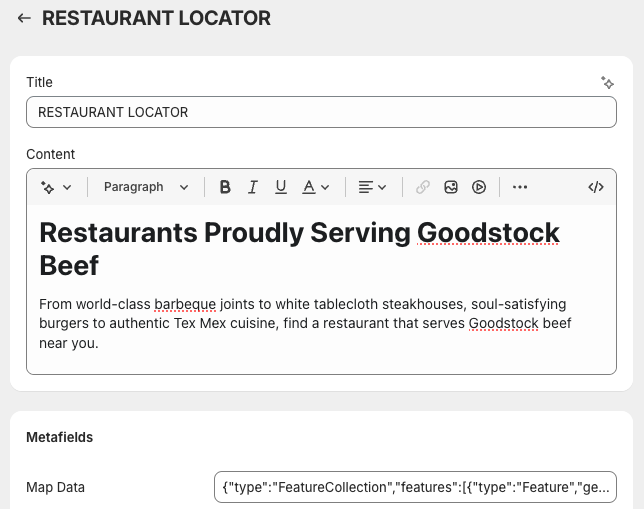Click the AI sparkle icon above Title field
Viewport: 644px width, 509px height.
[x=607, y=83]
